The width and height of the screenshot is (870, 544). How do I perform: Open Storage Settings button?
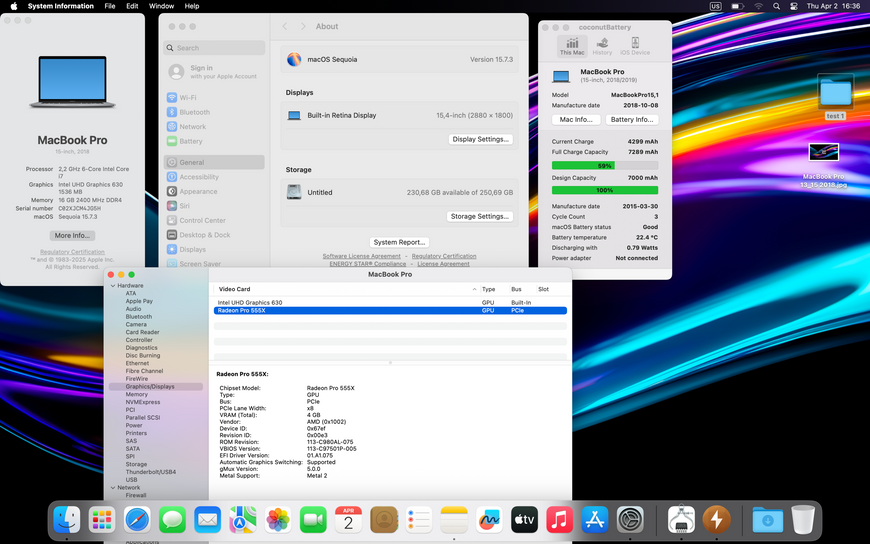click(480, 216)
